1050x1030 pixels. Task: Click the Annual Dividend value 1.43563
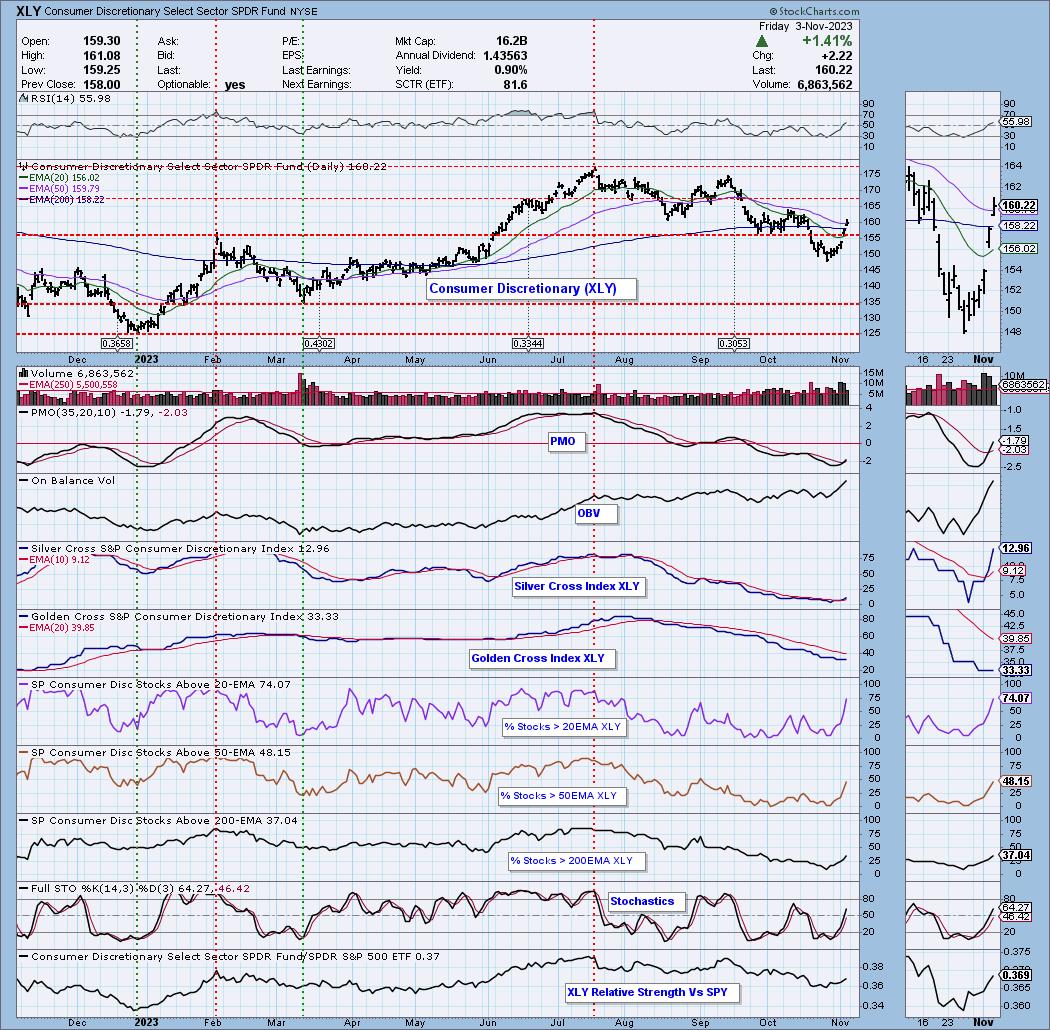tap(505, 56)
